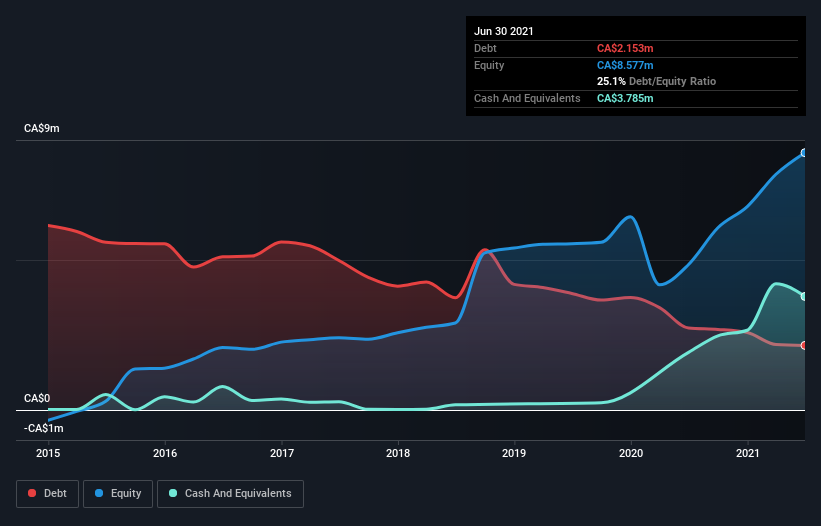Click the Debt row label in tooltip
Viewport: 821px width, 526px height.
[x=485, y=49]
